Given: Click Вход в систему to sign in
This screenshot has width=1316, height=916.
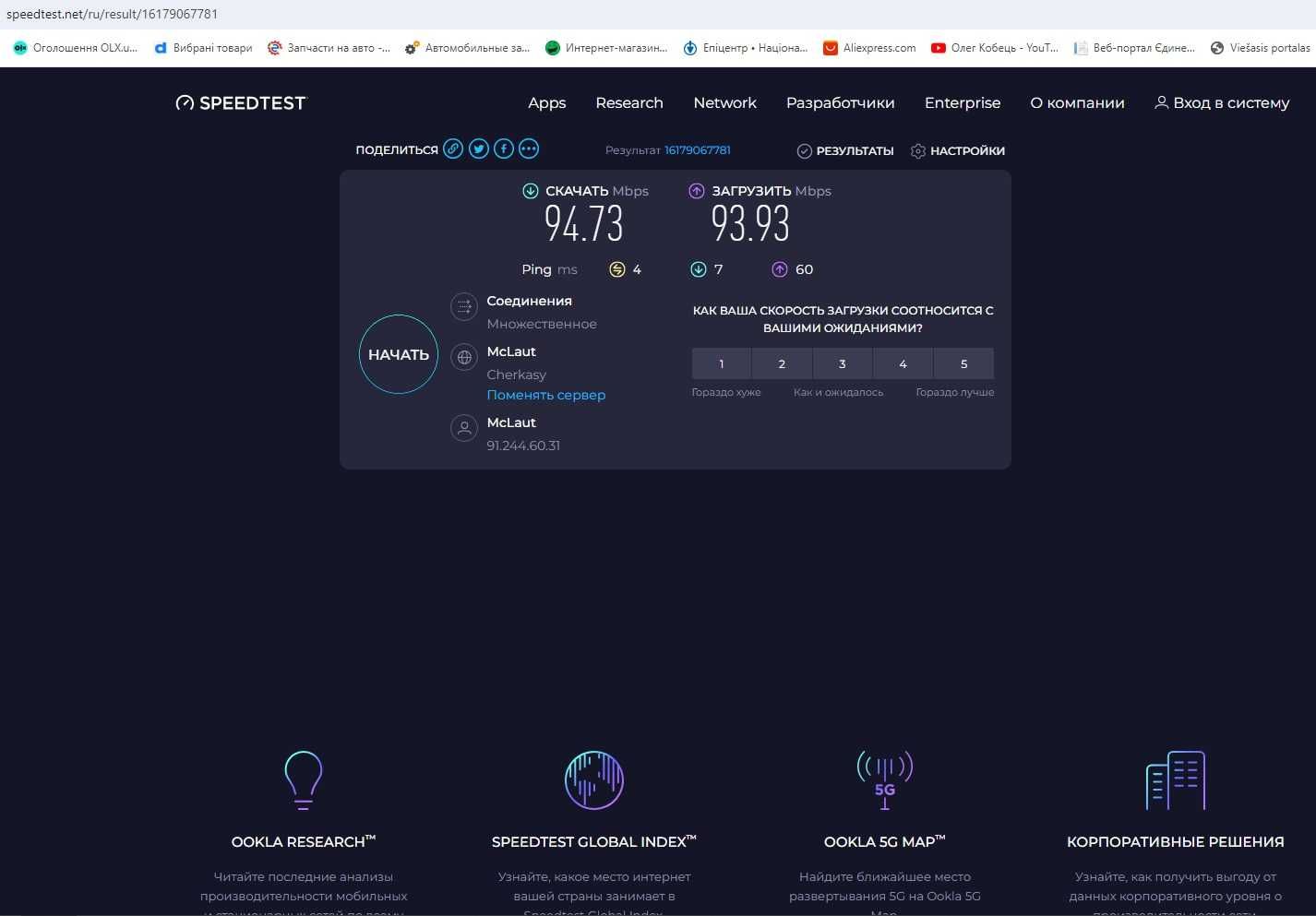Looking at the screenshot, I should coord(1222,103).
